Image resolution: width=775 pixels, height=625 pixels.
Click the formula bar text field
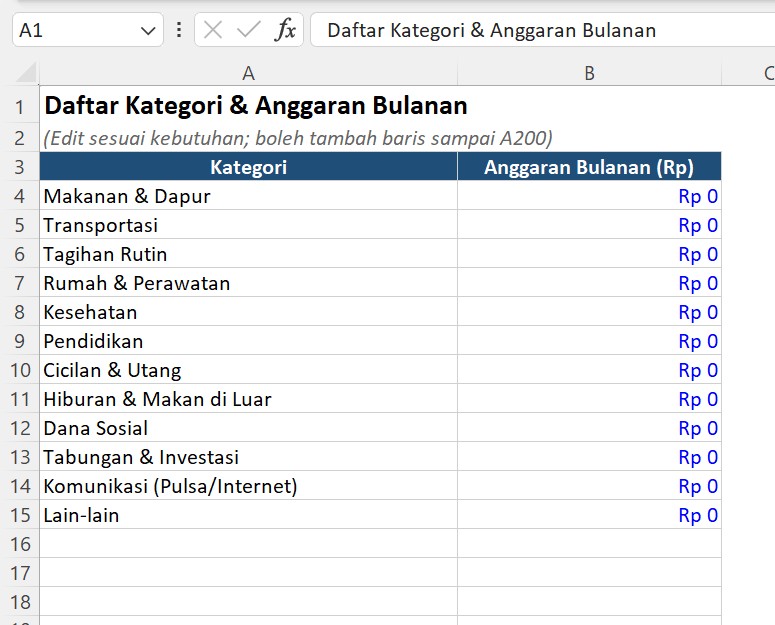click(x=540, y=30)
